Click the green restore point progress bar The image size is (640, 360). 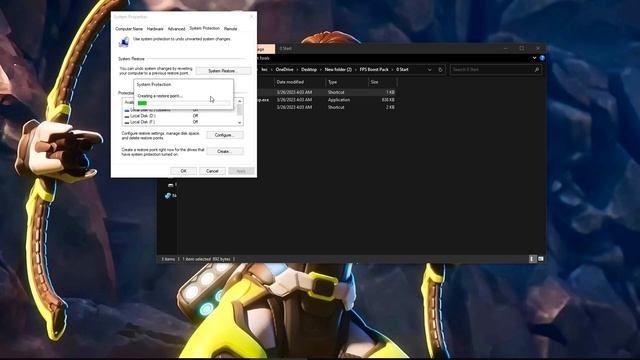pyautogui.click(x=184, y=103)
